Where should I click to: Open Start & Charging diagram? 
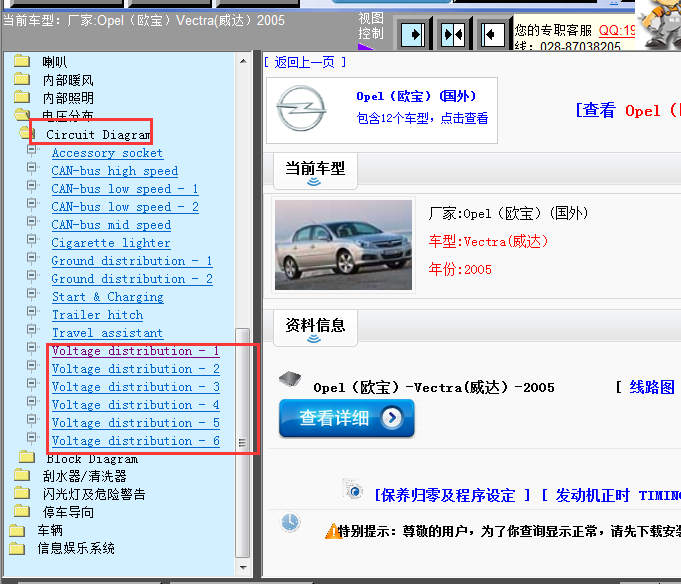pyautogui.click(x=108, y=297)
